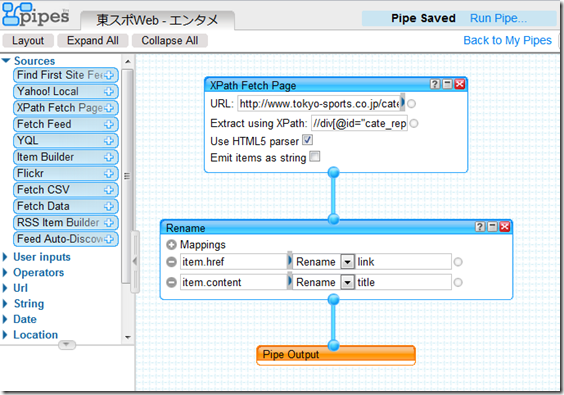Close the XPath Fetch Page module
The height and width of the screenshot is (395, 564).
[x=460, y=84]
